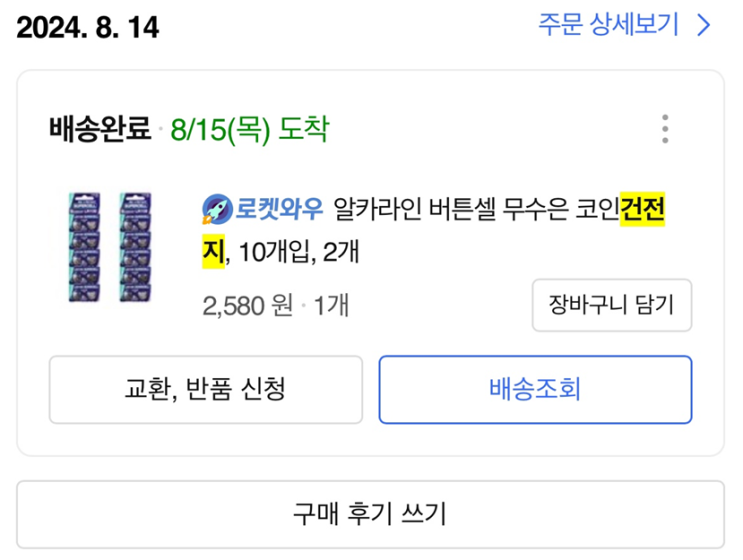Click the 1개 quantity text
The width and height of the screenshot is (743, 560).
point(332,305)
